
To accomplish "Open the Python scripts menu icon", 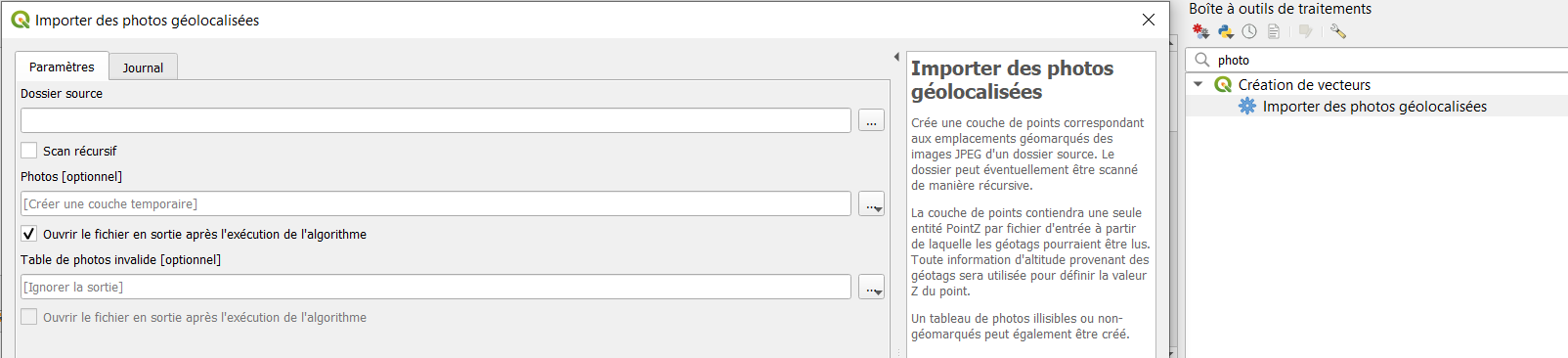I will (1226, 31).
